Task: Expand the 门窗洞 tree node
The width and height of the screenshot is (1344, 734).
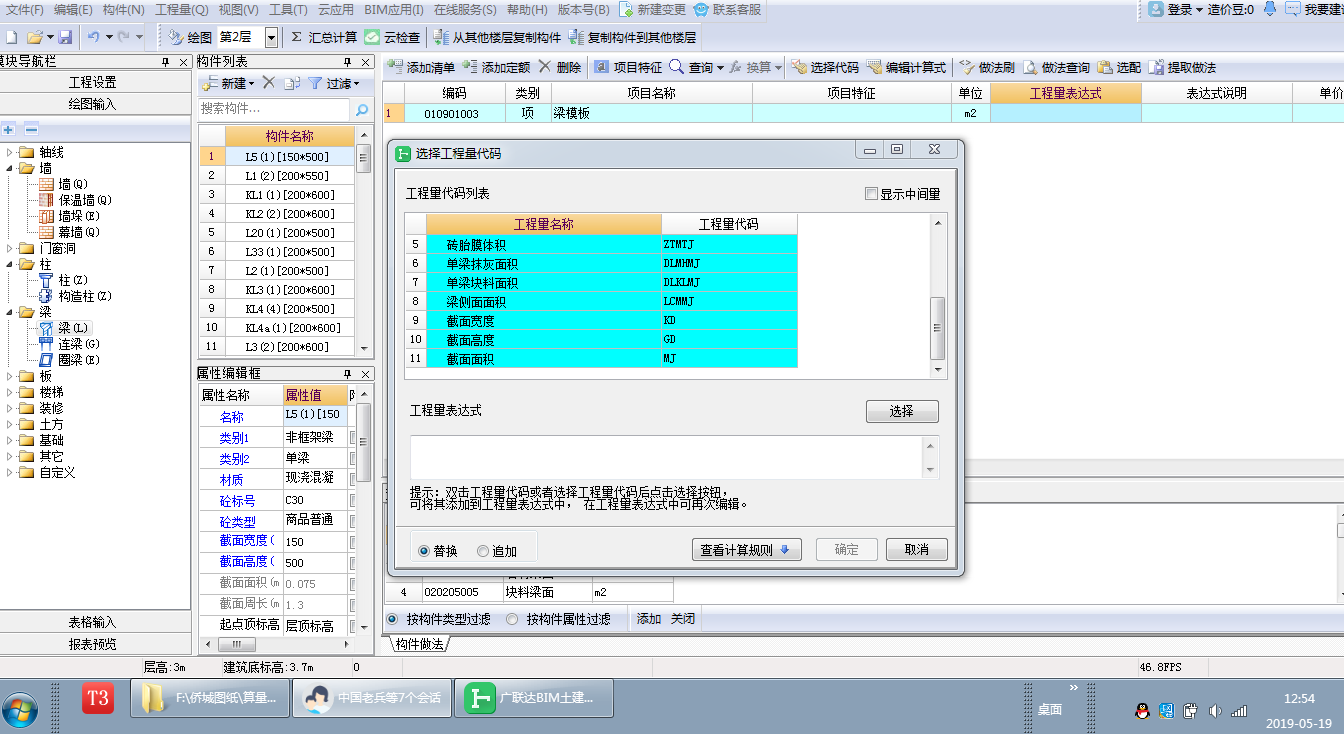Action: [x=11, y=248]
